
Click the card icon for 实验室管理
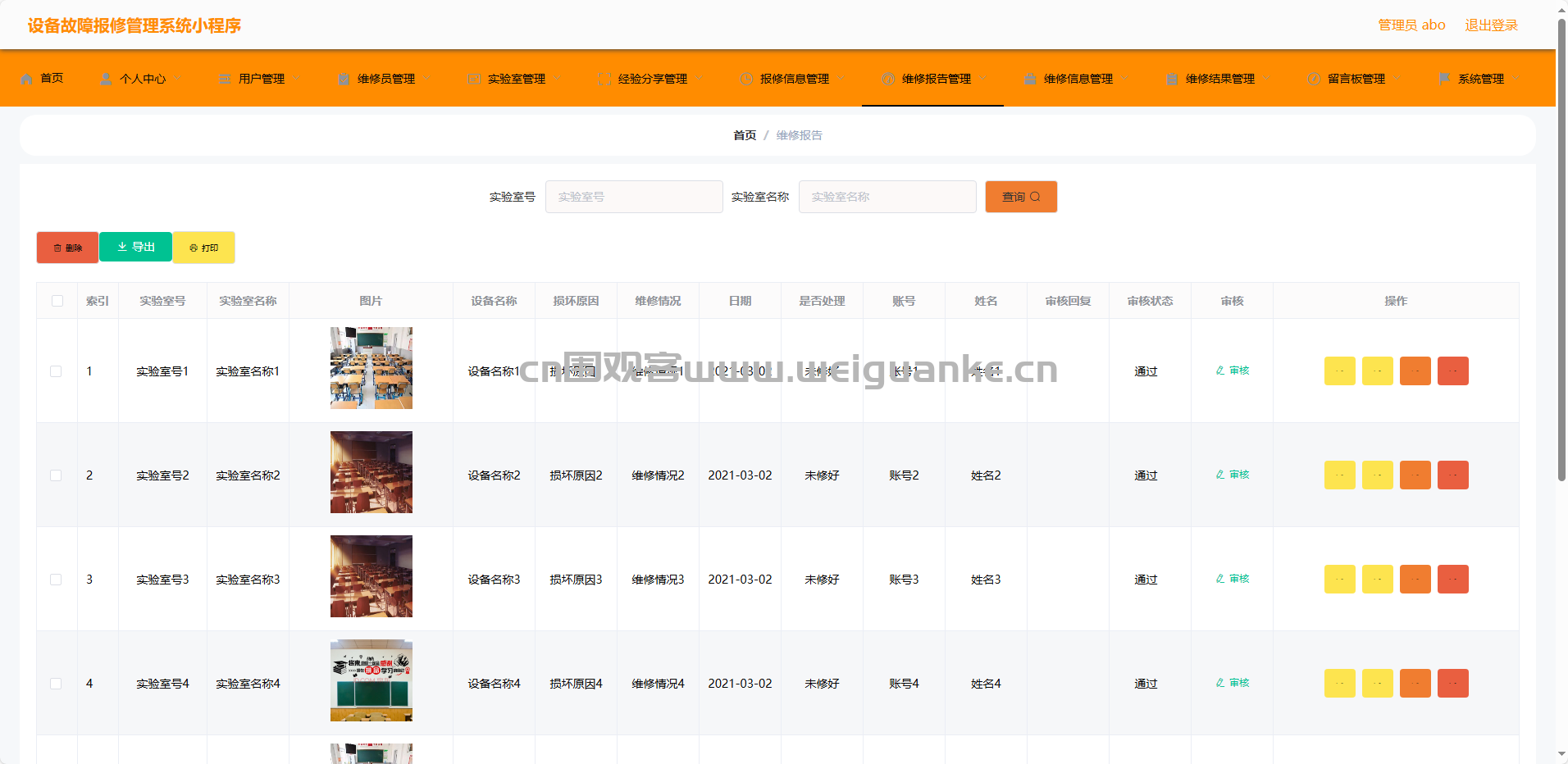(474, 79)
